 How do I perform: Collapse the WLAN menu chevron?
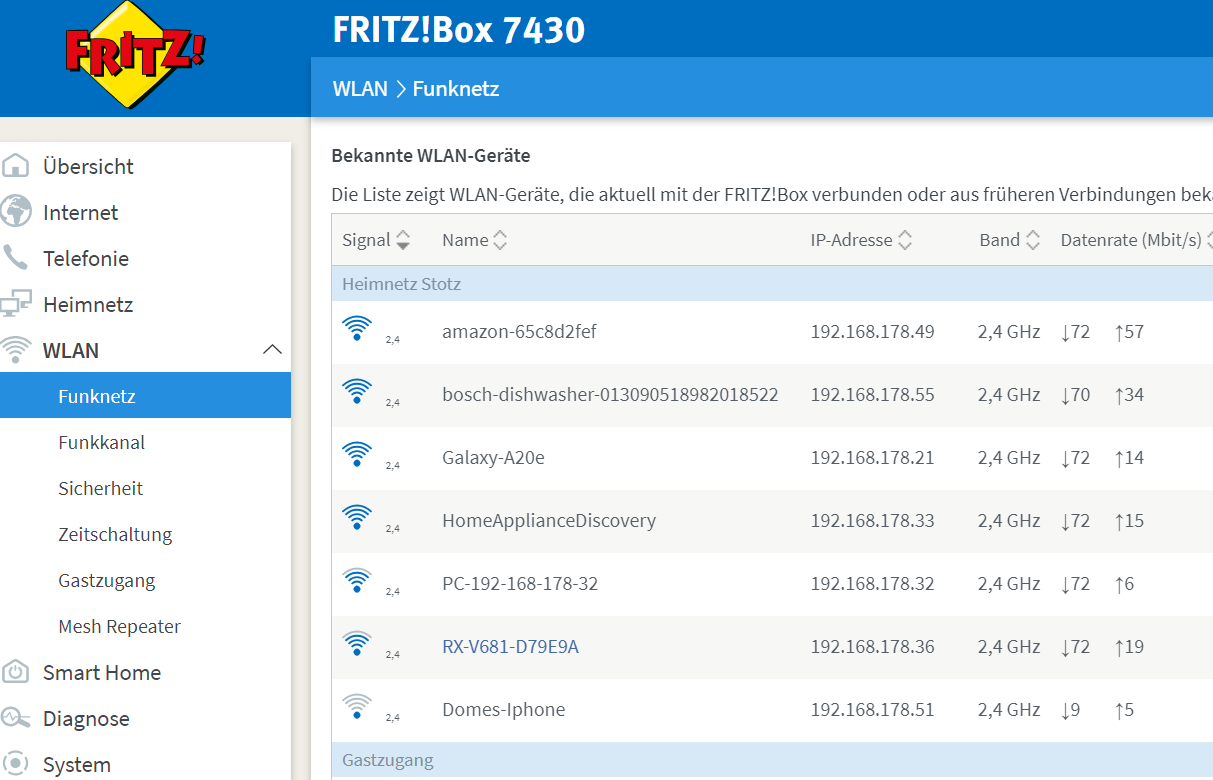click(x=271, y=350)
